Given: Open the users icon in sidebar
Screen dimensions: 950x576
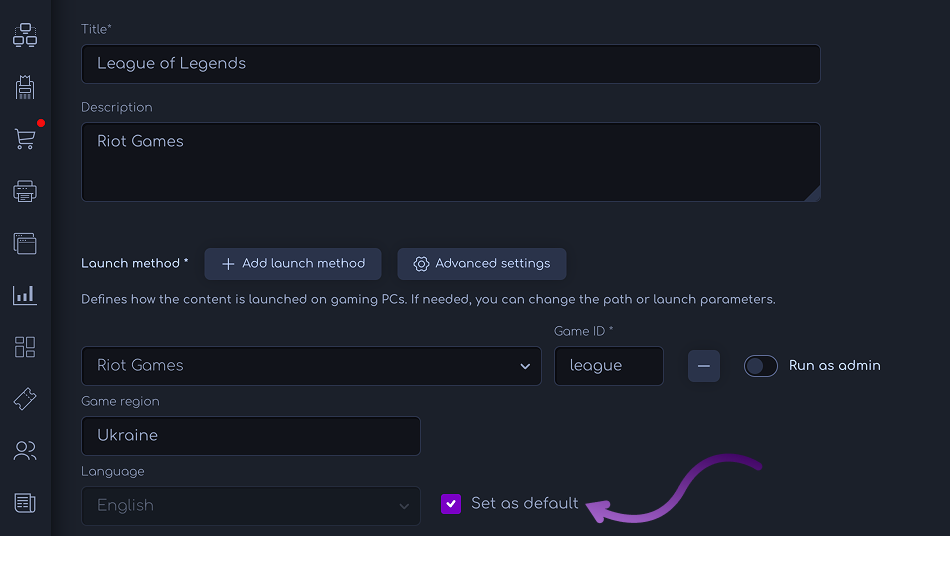Looking at the screenshot, I should click(x=25, y=451).
